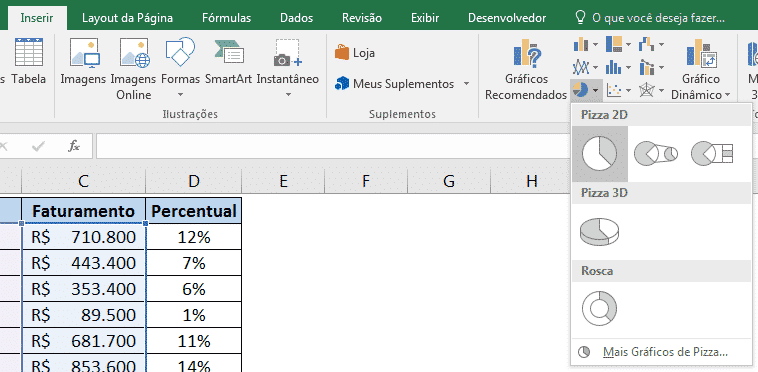Select column G header
The height and width of the screenshot is (372, 758).
[449, 181]
